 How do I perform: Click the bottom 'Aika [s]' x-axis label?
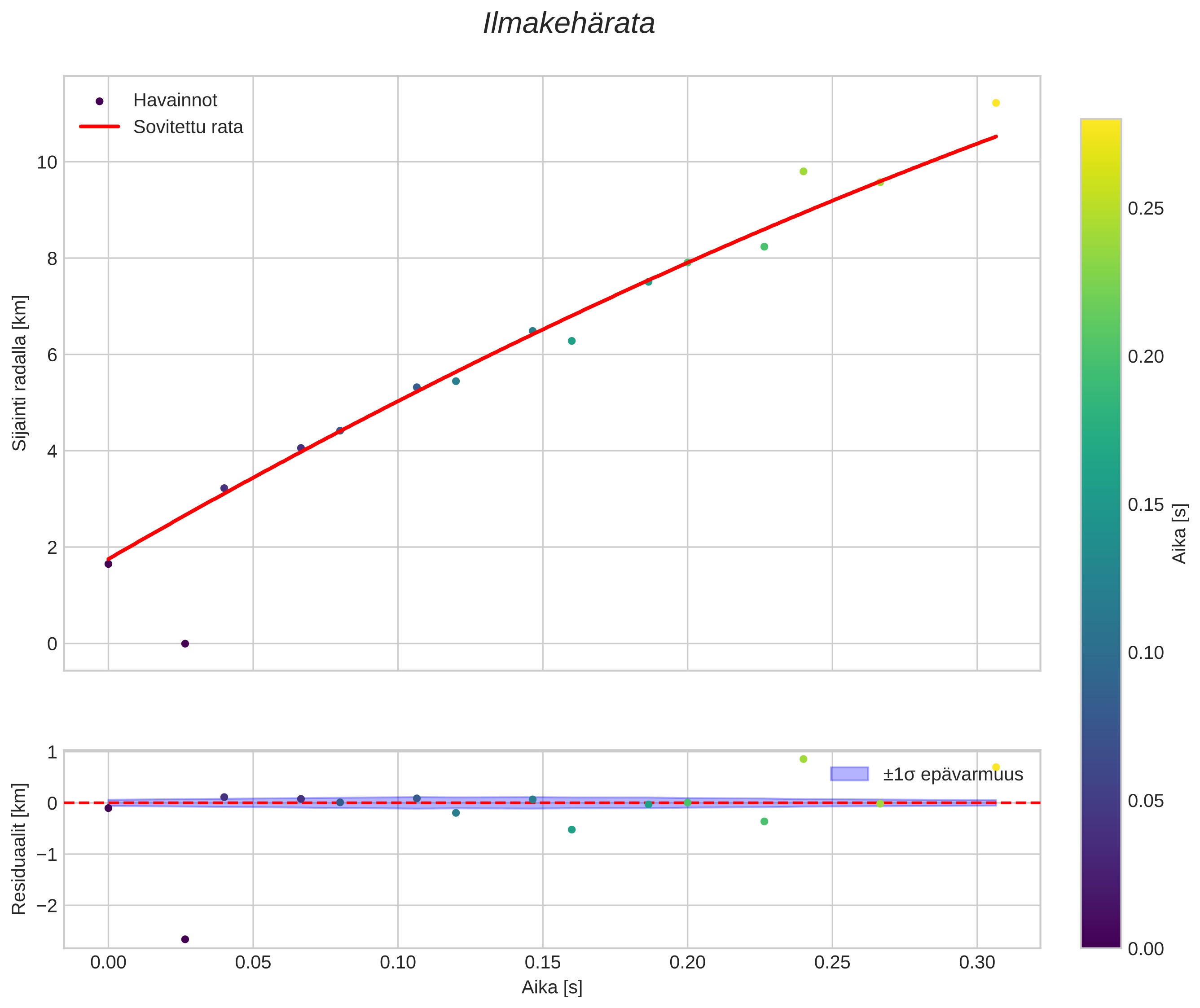(x=552, y=987)
